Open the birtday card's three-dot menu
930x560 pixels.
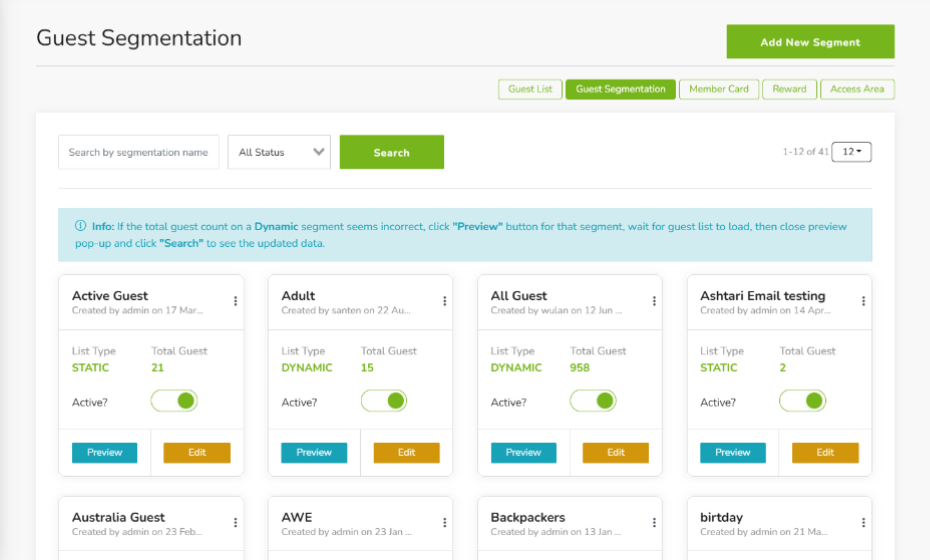pos(864,523)
